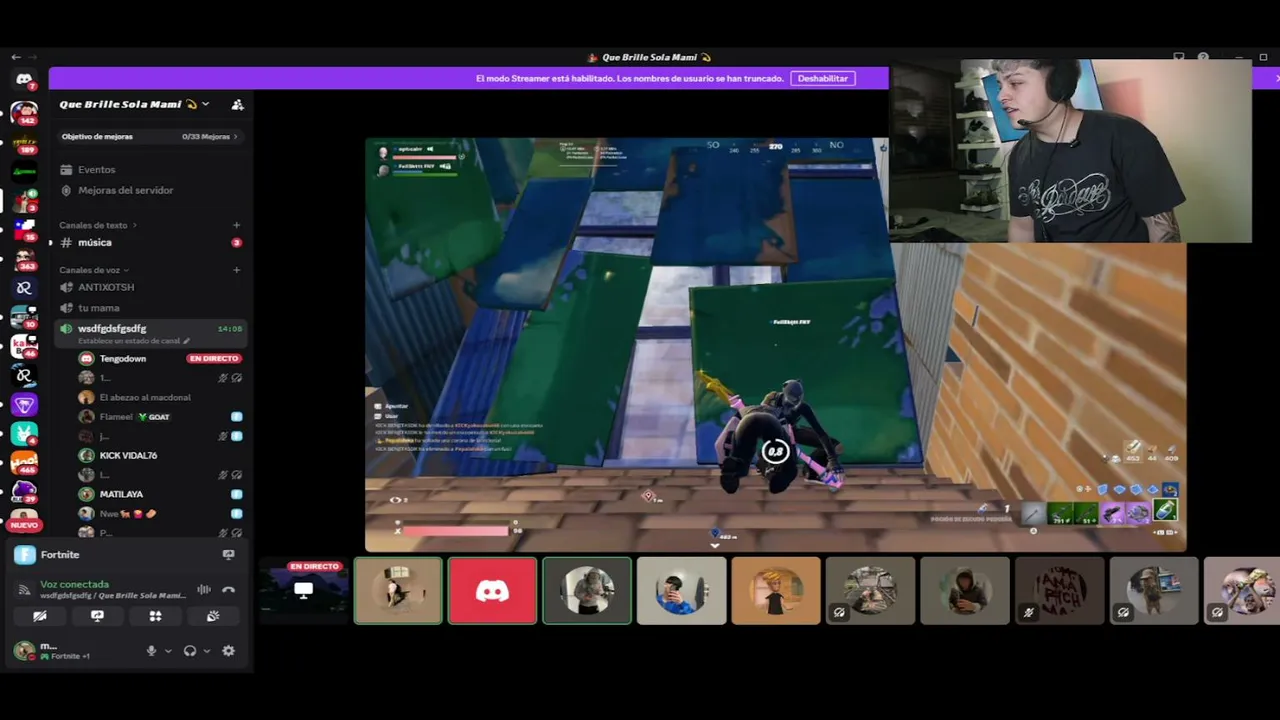Collapse the participant strip chevron below stream

coord(714,545)
